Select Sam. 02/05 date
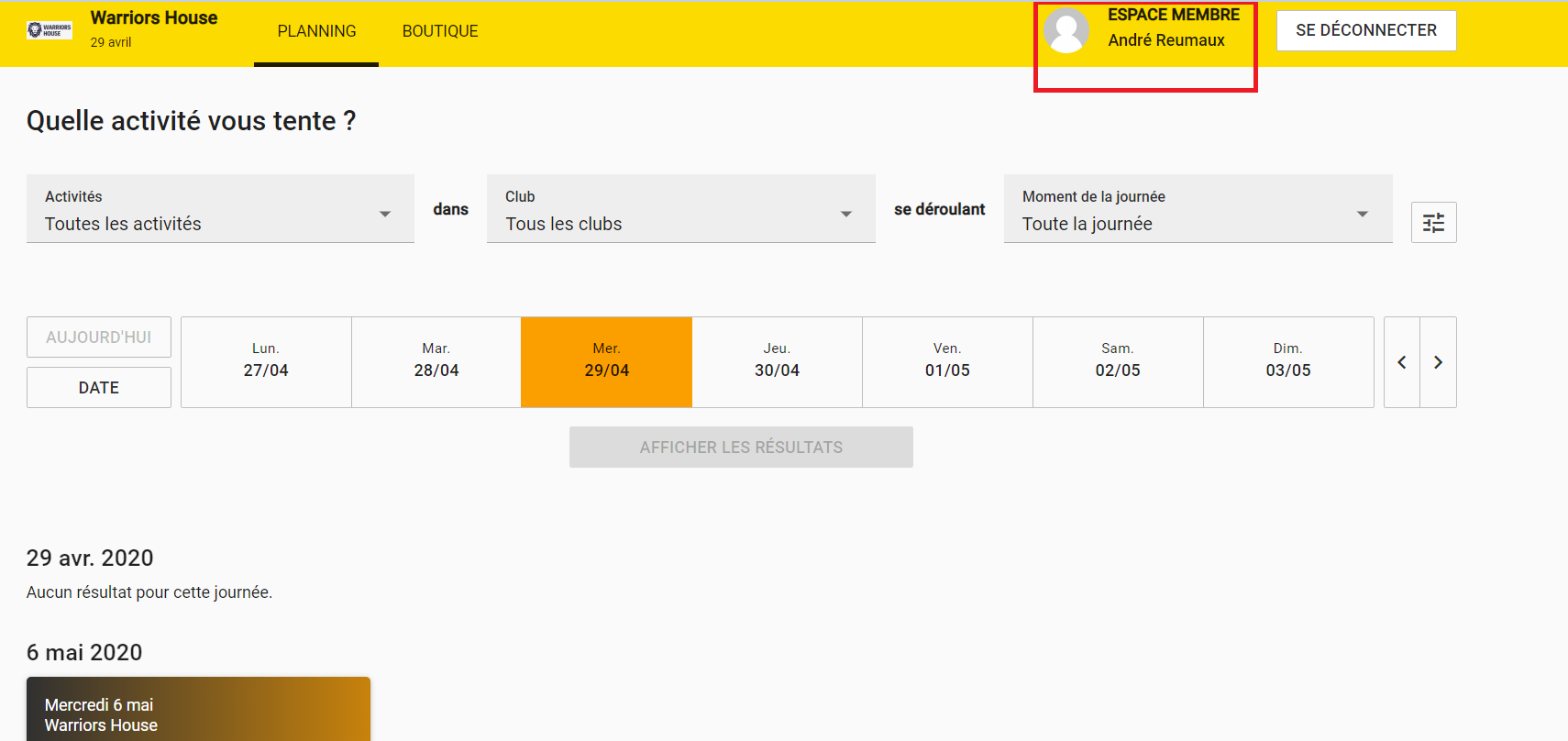 pos(1118,361)
